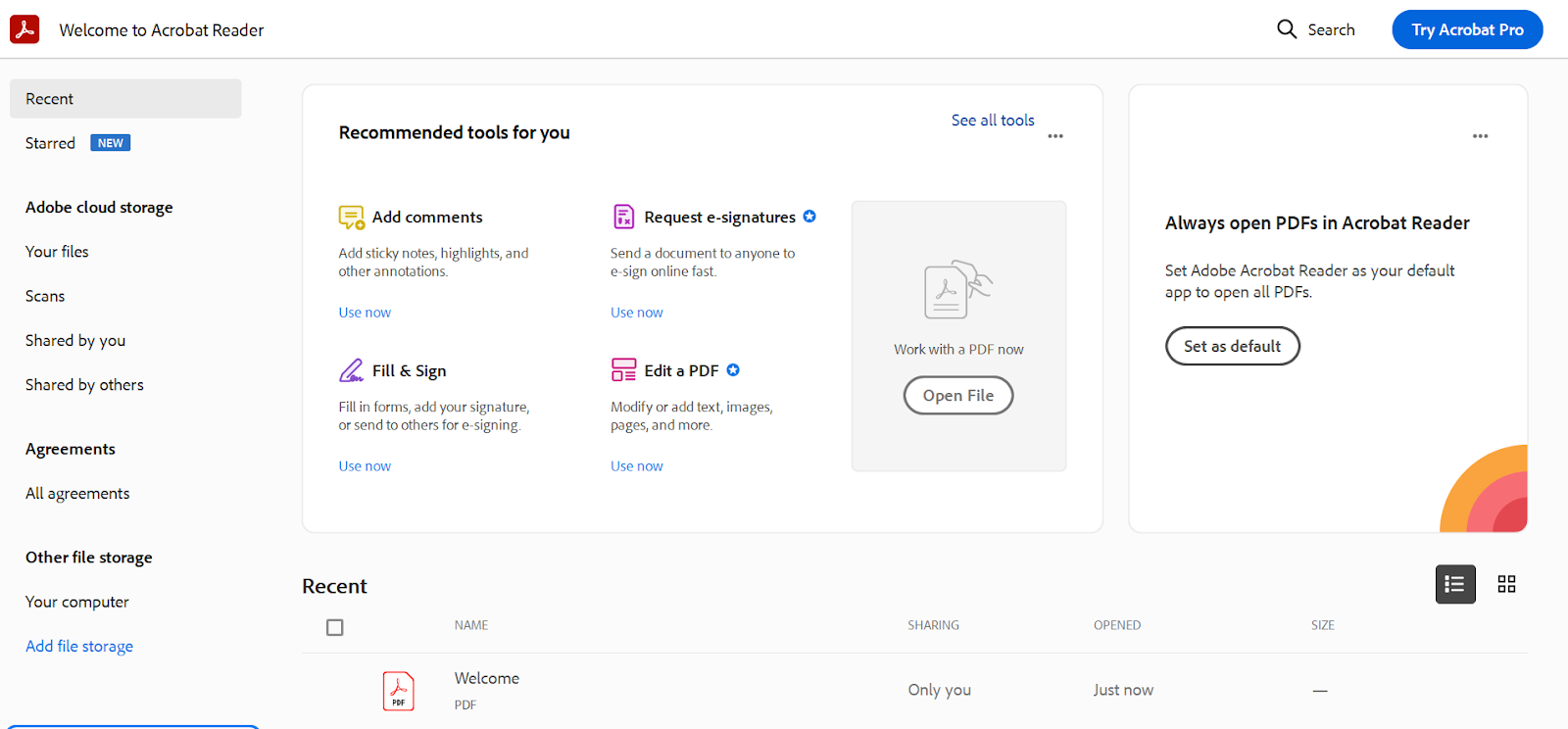The image size is (1568, 729).
Task: Click Use now under Fill & Sign
Action: point(365,466)
